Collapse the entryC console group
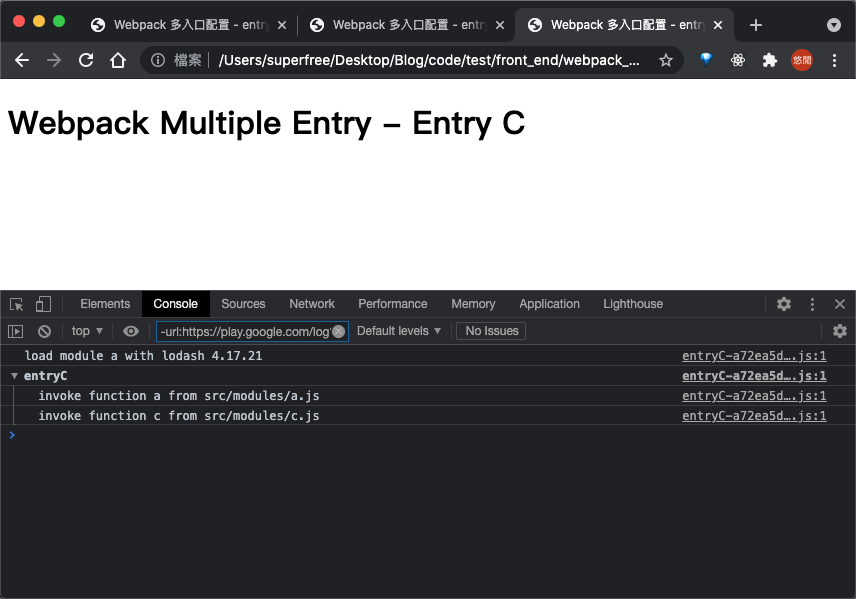The width and height of the screenshot is (856, 599). [x=15, y=375]
